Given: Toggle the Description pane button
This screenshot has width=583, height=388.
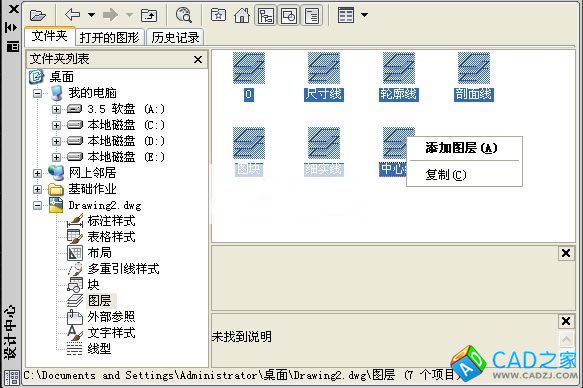Looking at the screenshot, I should click(x=312, y=16).
